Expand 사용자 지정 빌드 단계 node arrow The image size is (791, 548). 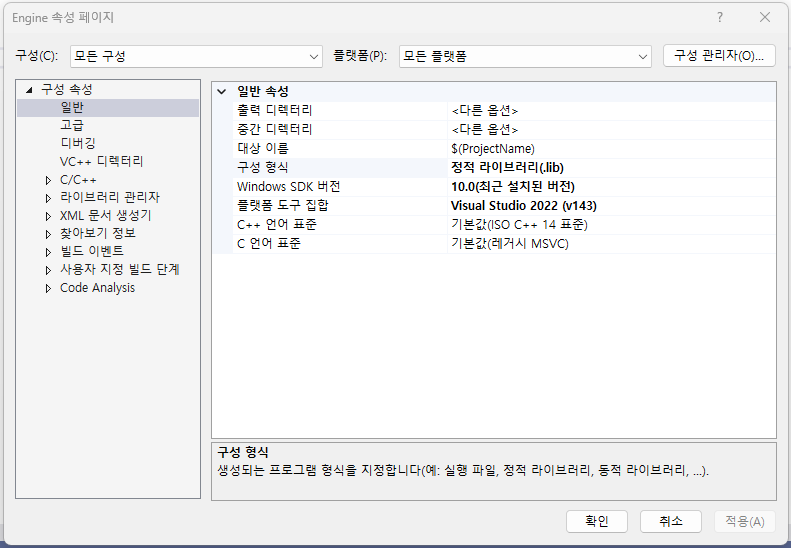click(x=48, y=270)
